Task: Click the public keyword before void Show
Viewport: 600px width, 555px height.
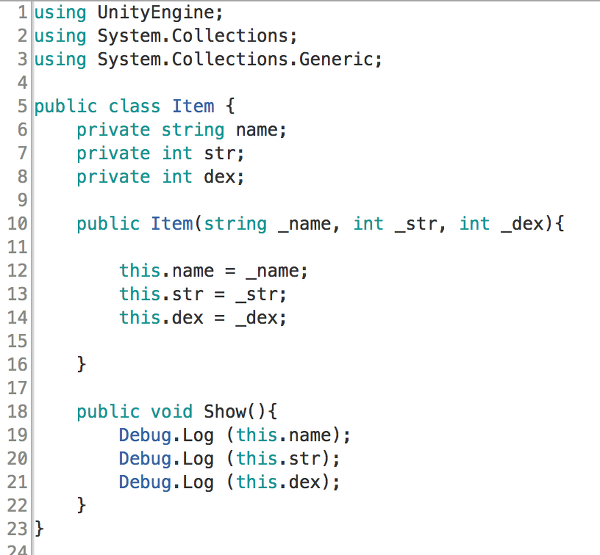Action: tap(108, 413)
